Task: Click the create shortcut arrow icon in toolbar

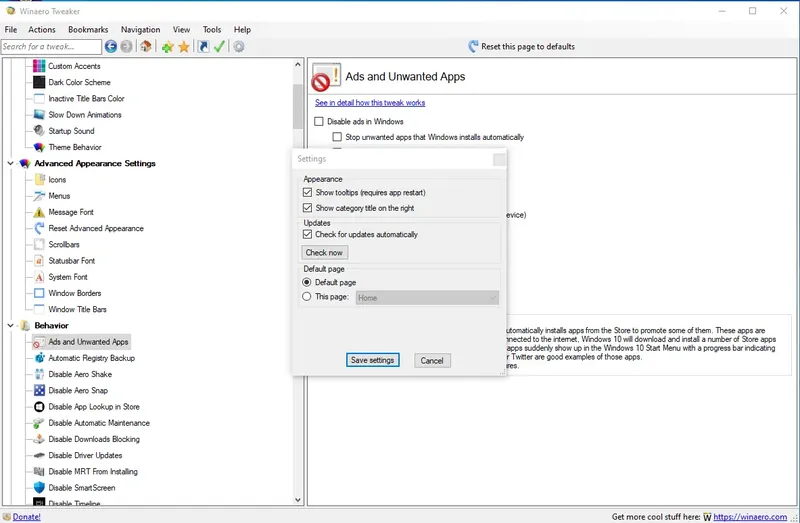Action: coord(203,47)
